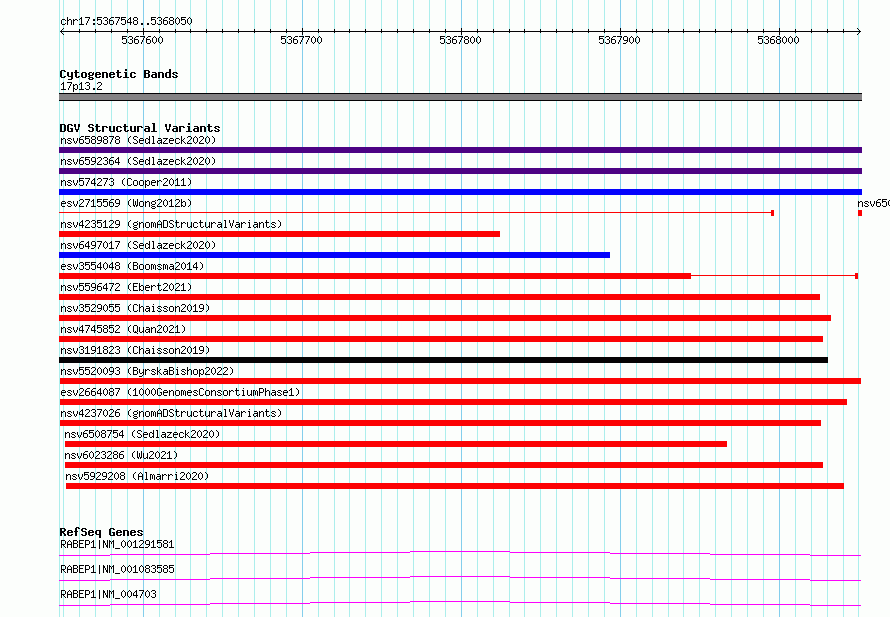Viewport: 890px width, 617px height.
Task: Click the 5367600 ruler position label
Action: (142, 40)
